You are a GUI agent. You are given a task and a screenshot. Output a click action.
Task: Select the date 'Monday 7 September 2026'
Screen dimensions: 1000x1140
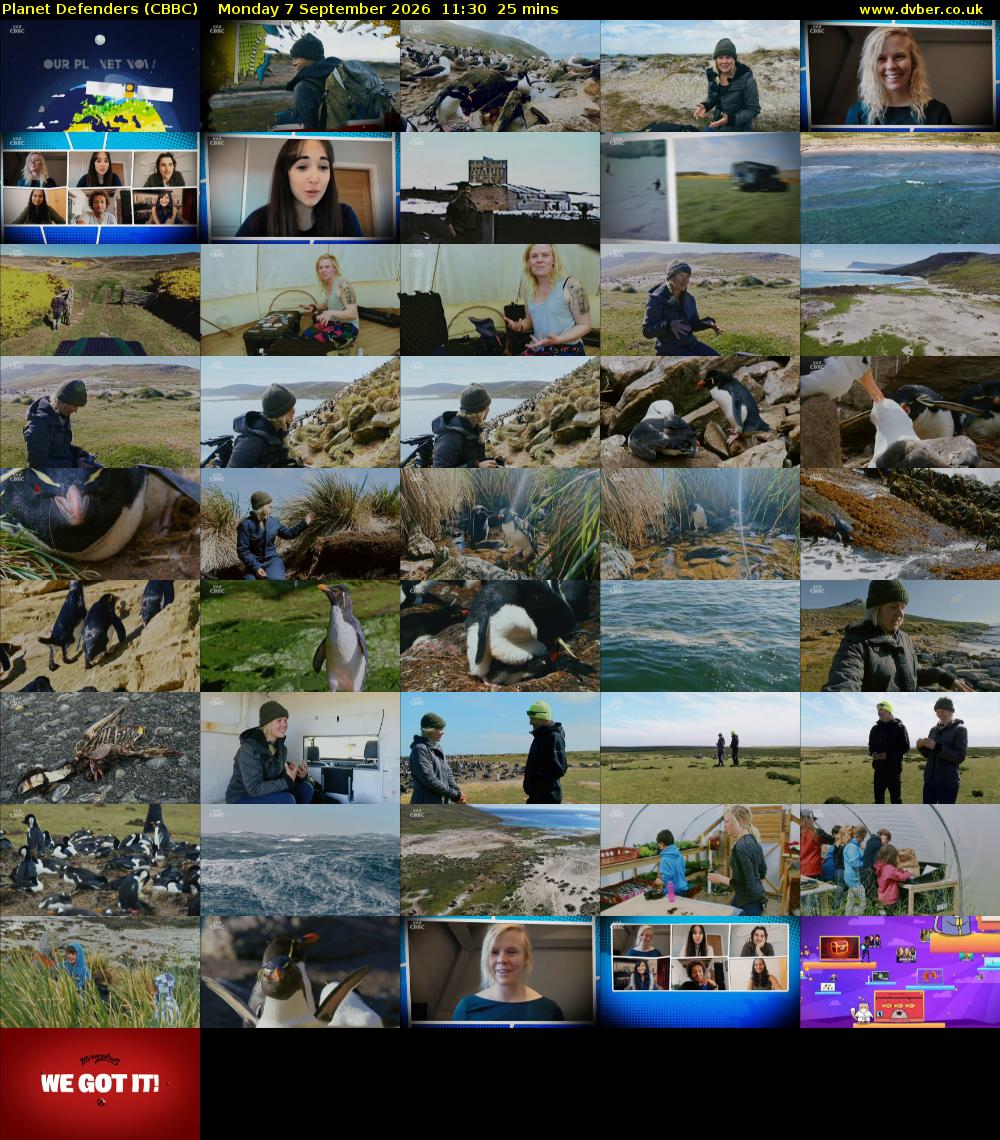[x=324, y=9]
